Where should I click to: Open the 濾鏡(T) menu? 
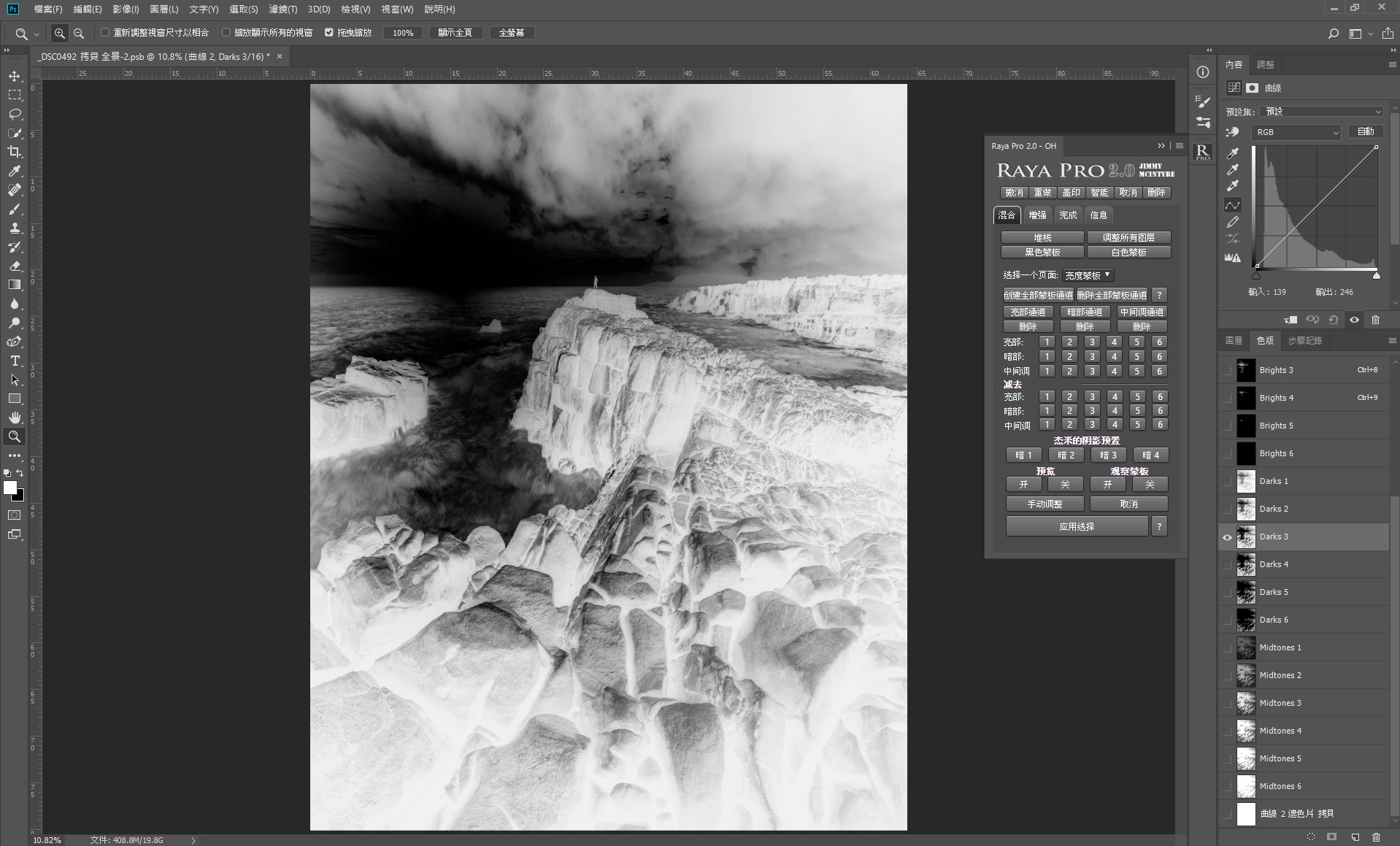[282, 9]
